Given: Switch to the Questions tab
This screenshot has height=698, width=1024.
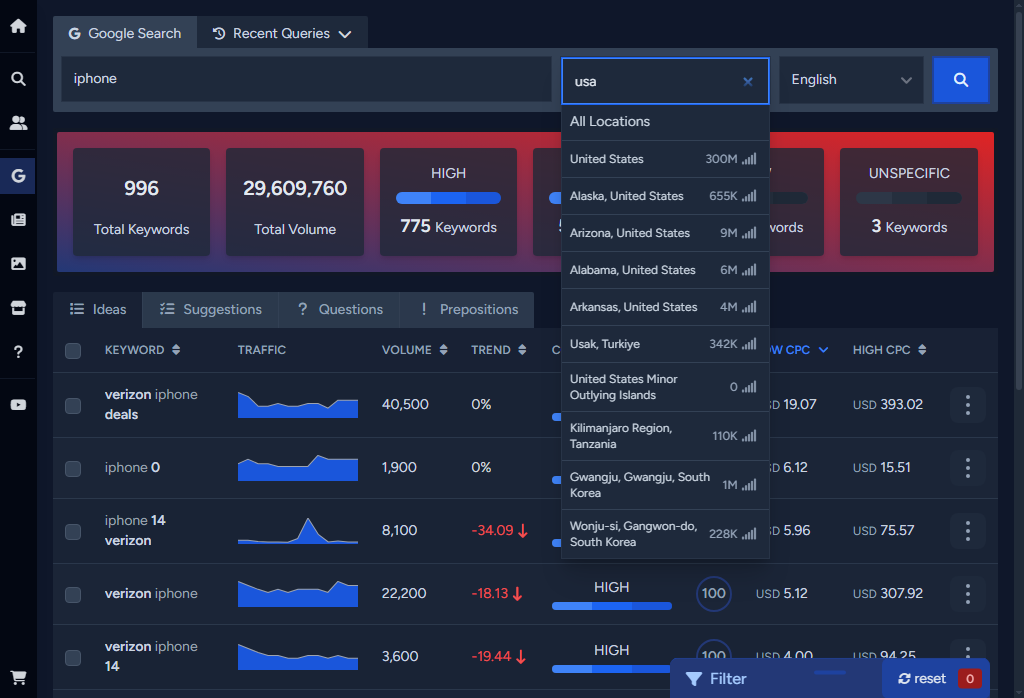Looking at the screenshot, I should point(340,309).
